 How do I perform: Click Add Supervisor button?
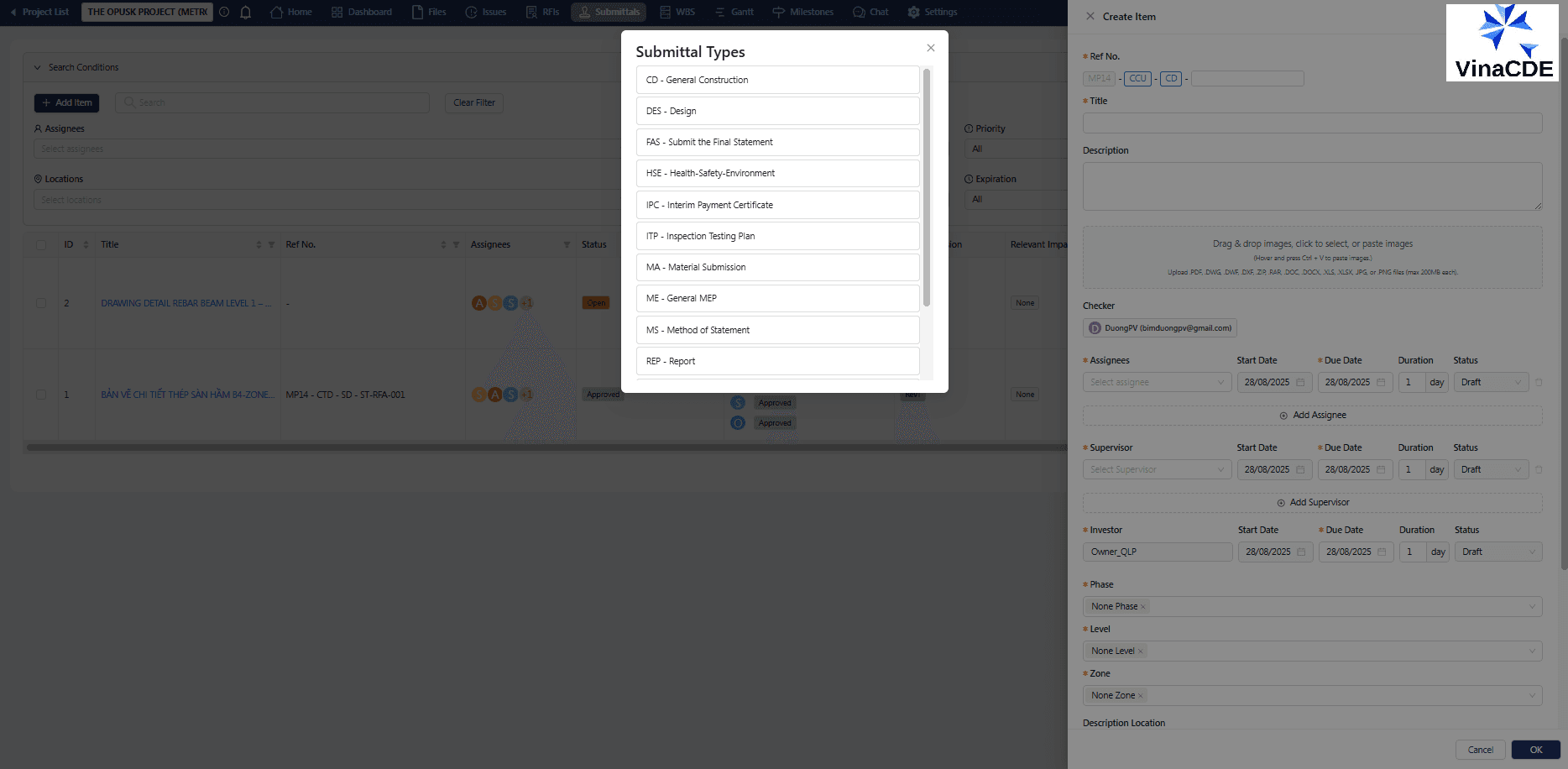(1312, 503)
